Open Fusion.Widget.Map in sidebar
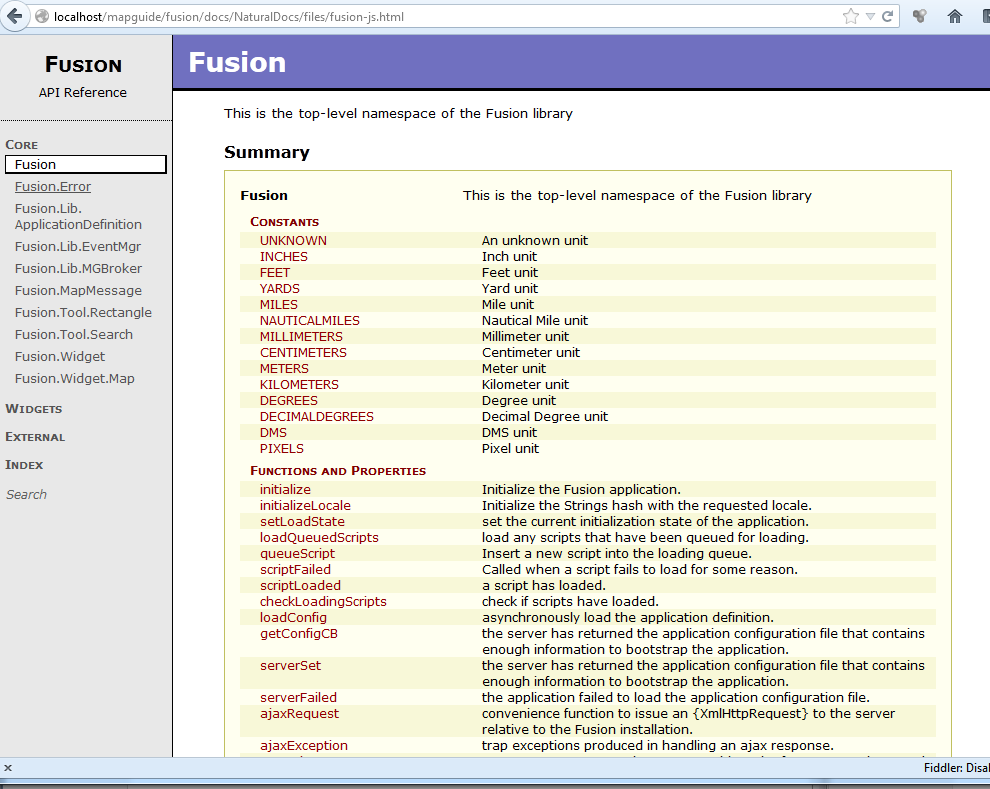Image resolution: width=990 pixels, height=789 pixels. (x=75, y=379)
